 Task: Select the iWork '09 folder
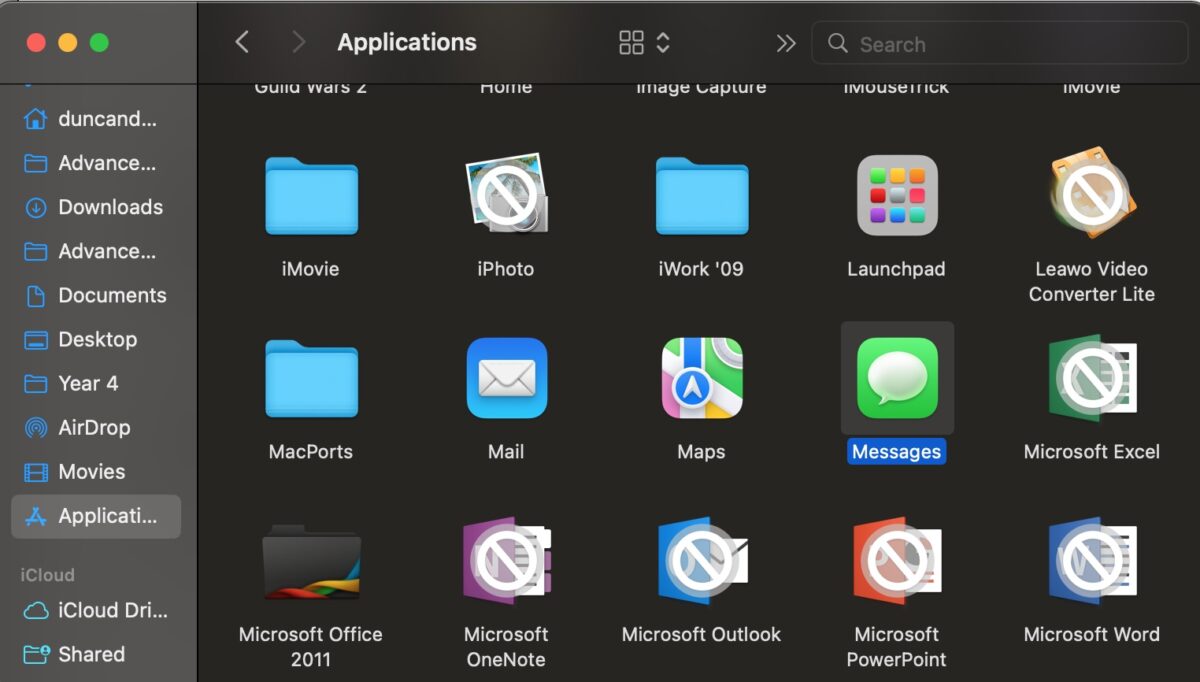pos(701,195)
